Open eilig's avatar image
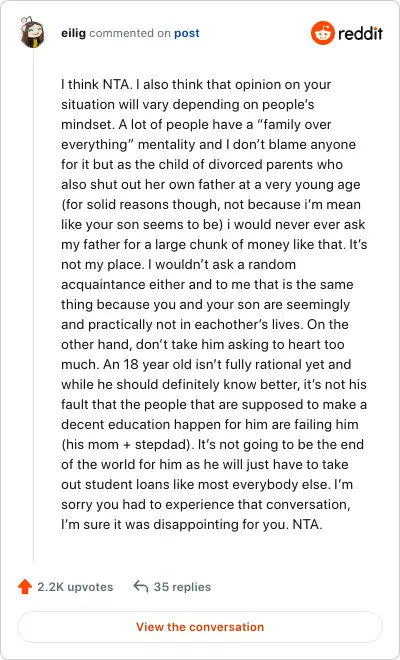 click(x=32, y=32)
